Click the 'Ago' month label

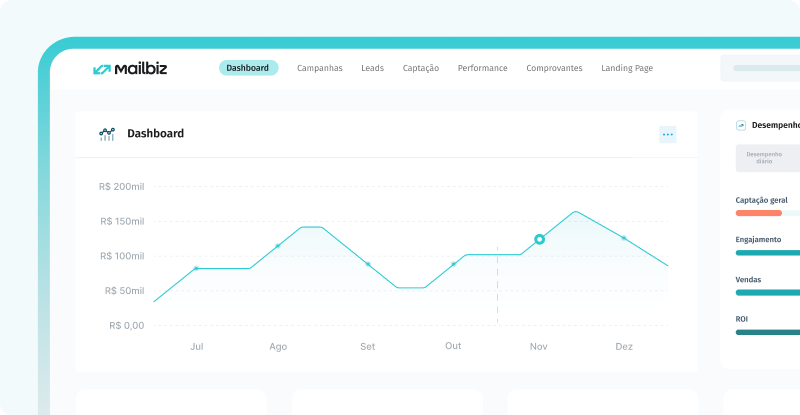pyautogui.click(x=278, y=347)
